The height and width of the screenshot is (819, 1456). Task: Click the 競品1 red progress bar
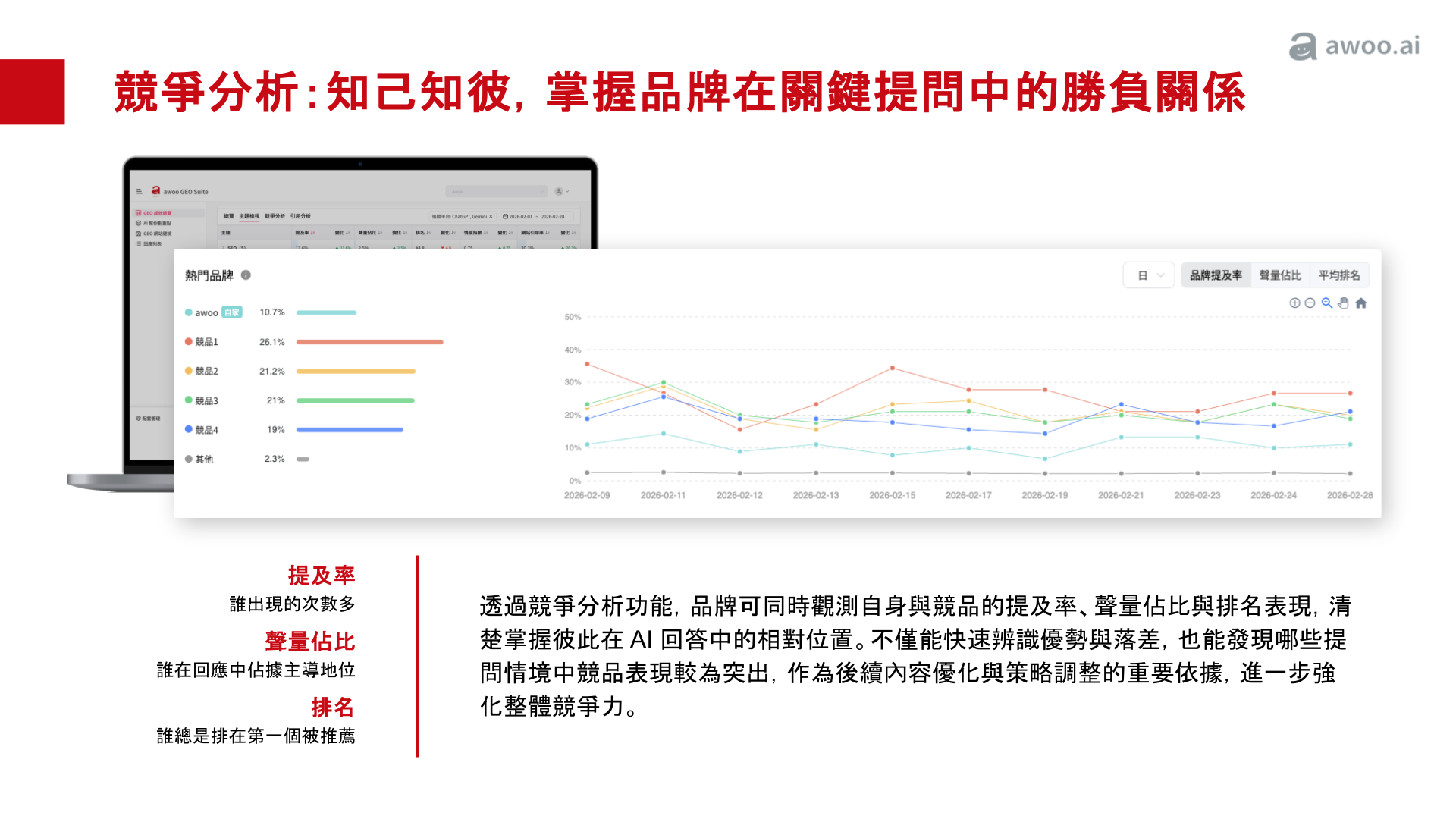point(370,342)
